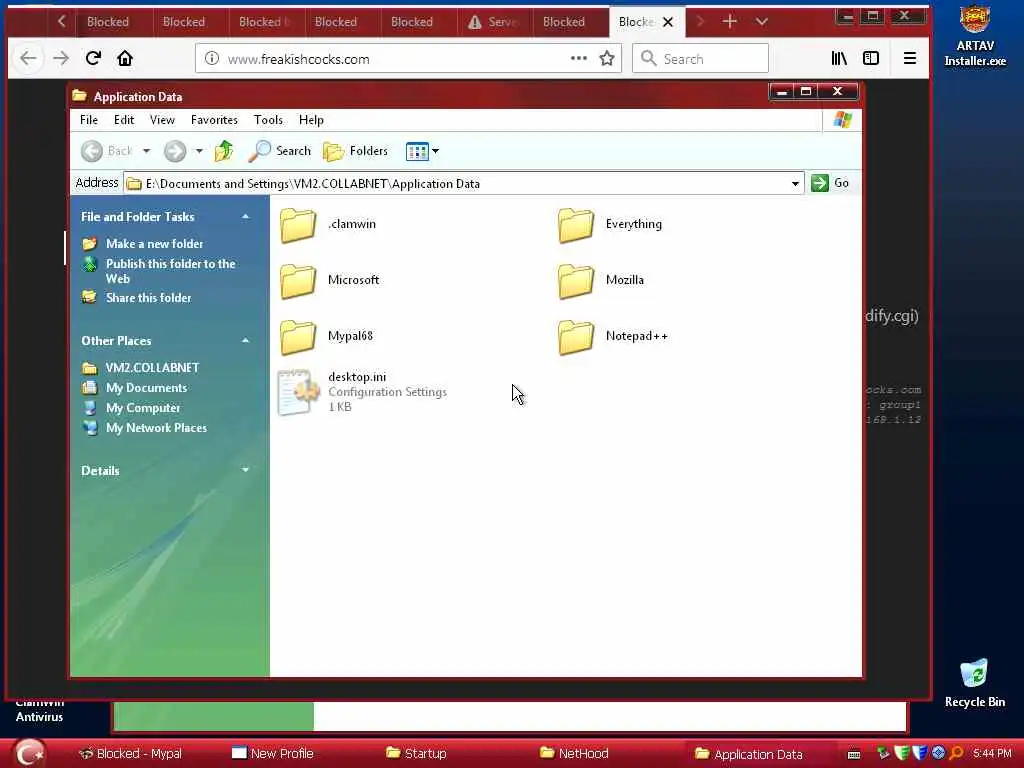Screen dimensions: 1024x768
Task: Click the Explorer Forward button
Action: [175, 151]
